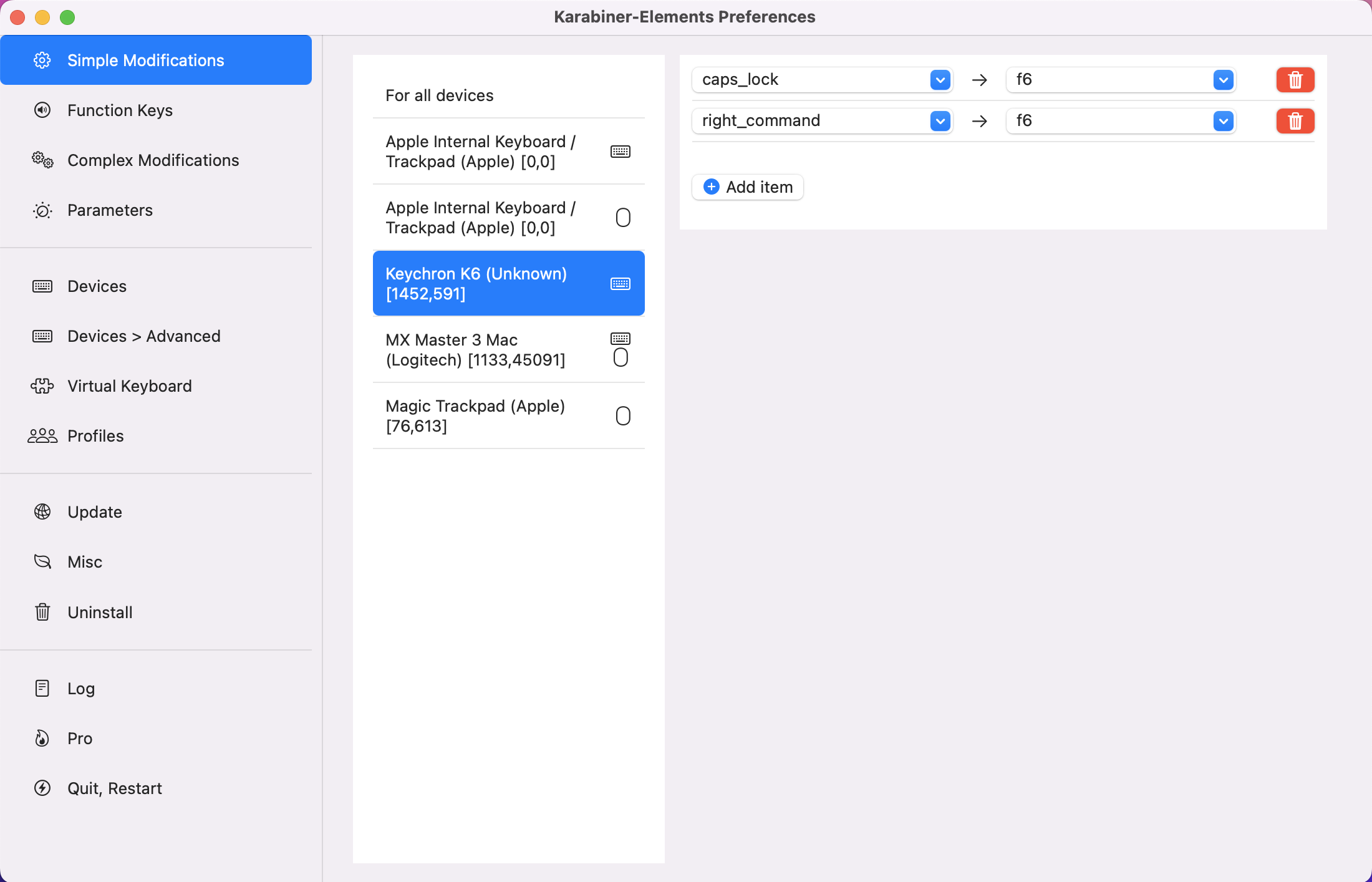Click the Profiles people icon
Viewport: 1372px width, 882px height.
42,436
